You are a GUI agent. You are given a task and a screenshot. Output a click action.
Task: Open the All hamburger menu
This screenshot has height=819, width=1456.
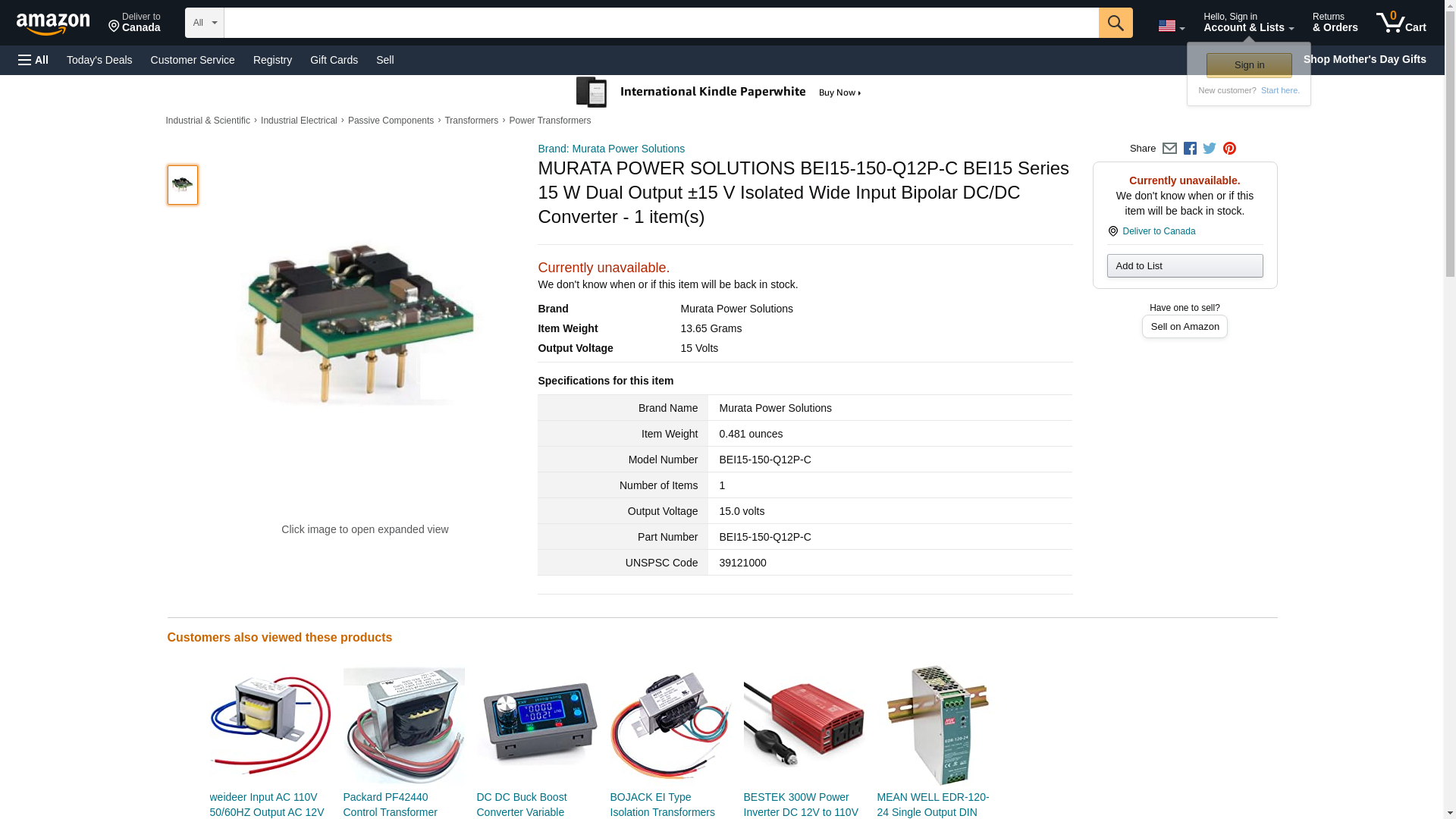pyautogui.click(x=33, y=60)
